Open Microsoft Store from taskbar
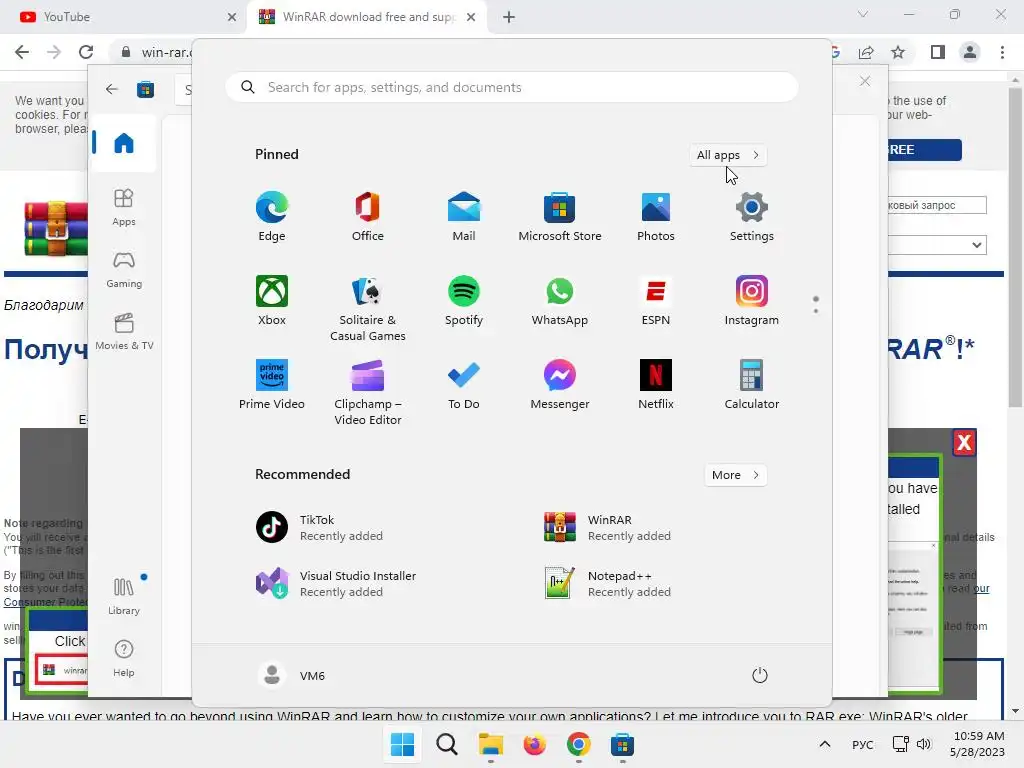This screenshot has height=768, width=1024. [622, 744]
